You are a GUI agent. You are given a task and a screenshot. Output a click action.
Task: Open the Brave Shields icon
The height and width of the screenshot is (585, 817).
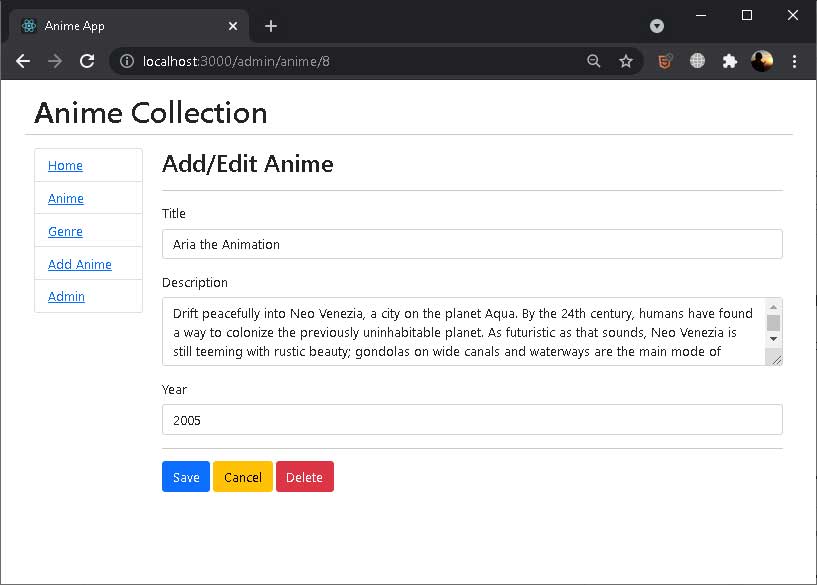click(x=665, y=60)
